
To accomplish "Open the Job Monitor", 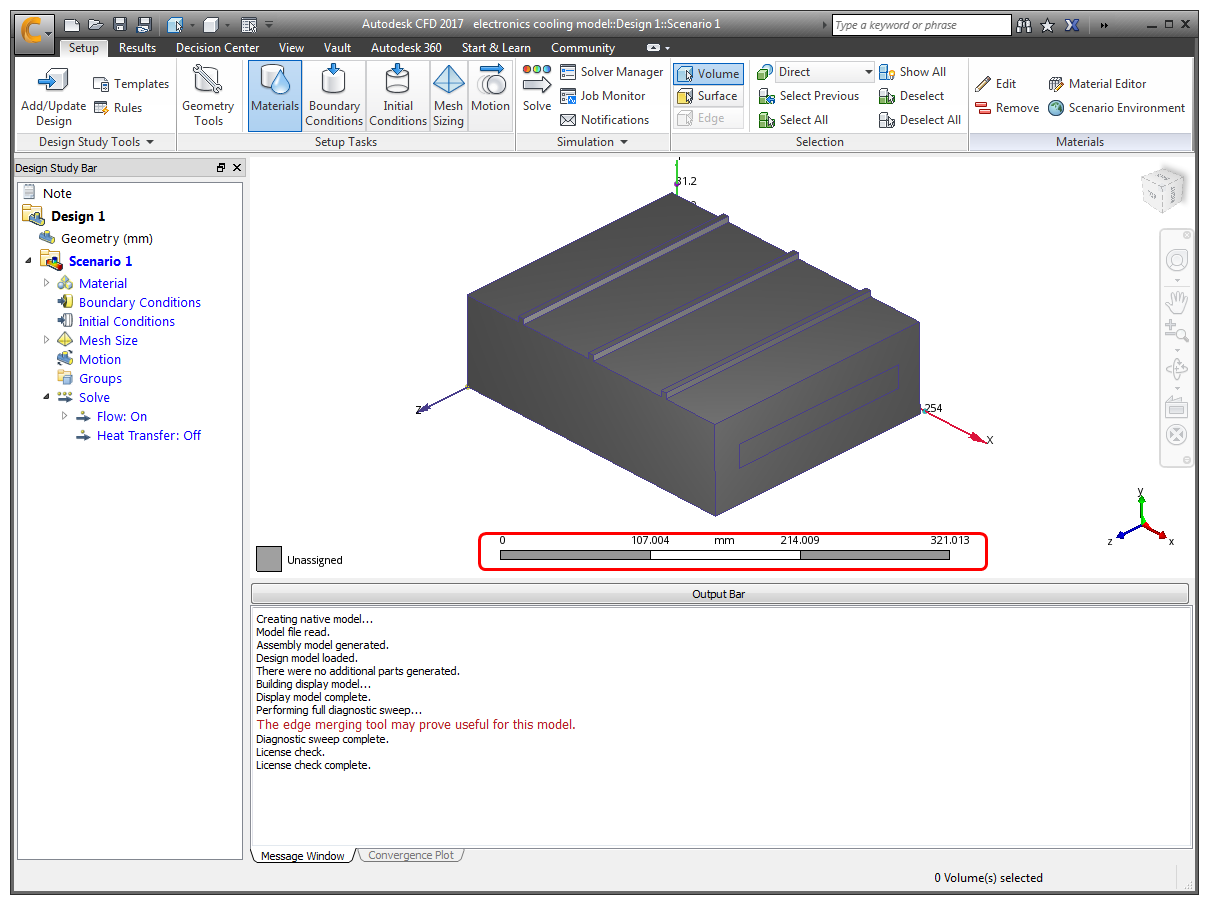I will pos(603,96).
